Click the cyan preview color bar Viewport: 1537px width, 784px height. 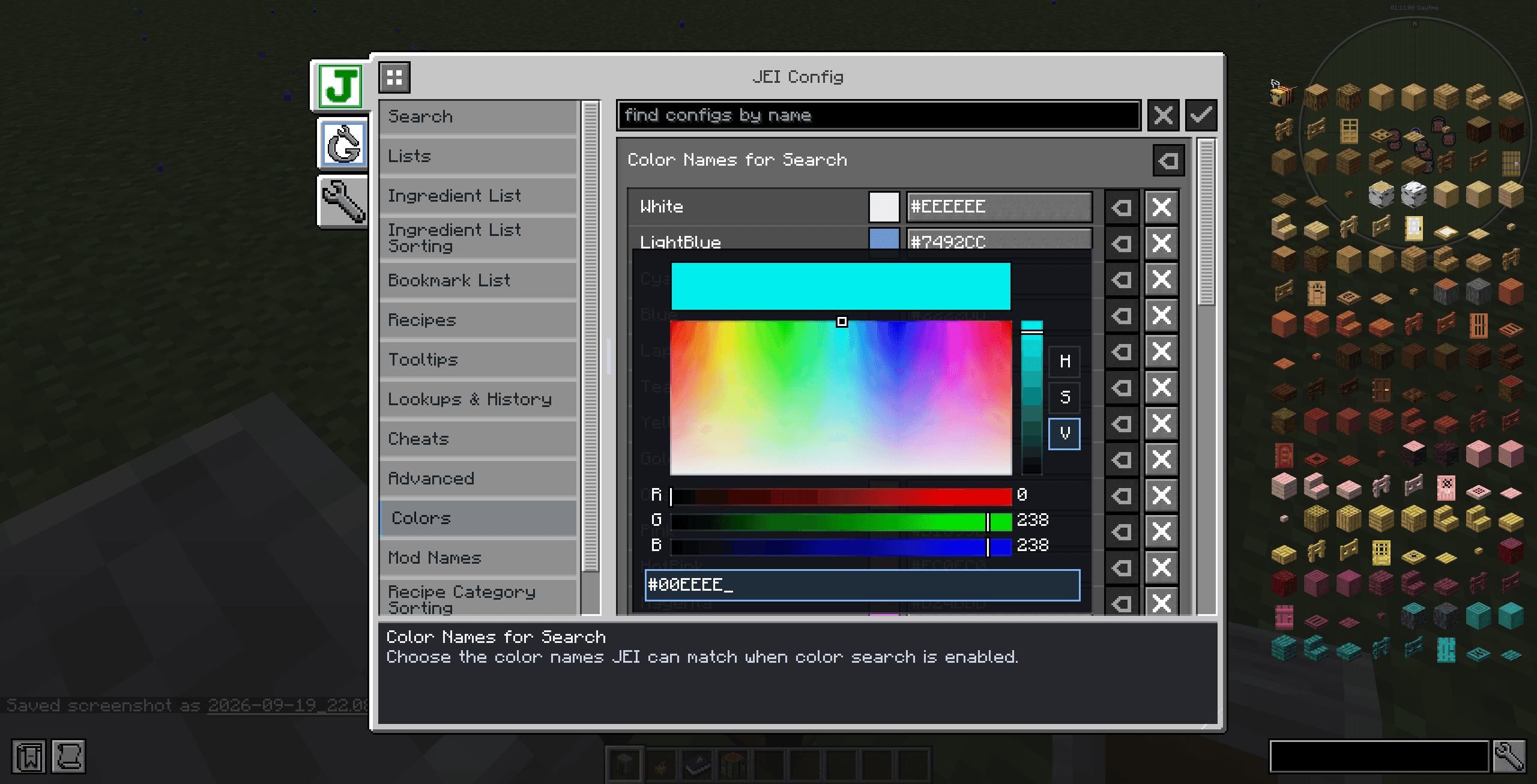pyautogui.click(x=841, y=286)
